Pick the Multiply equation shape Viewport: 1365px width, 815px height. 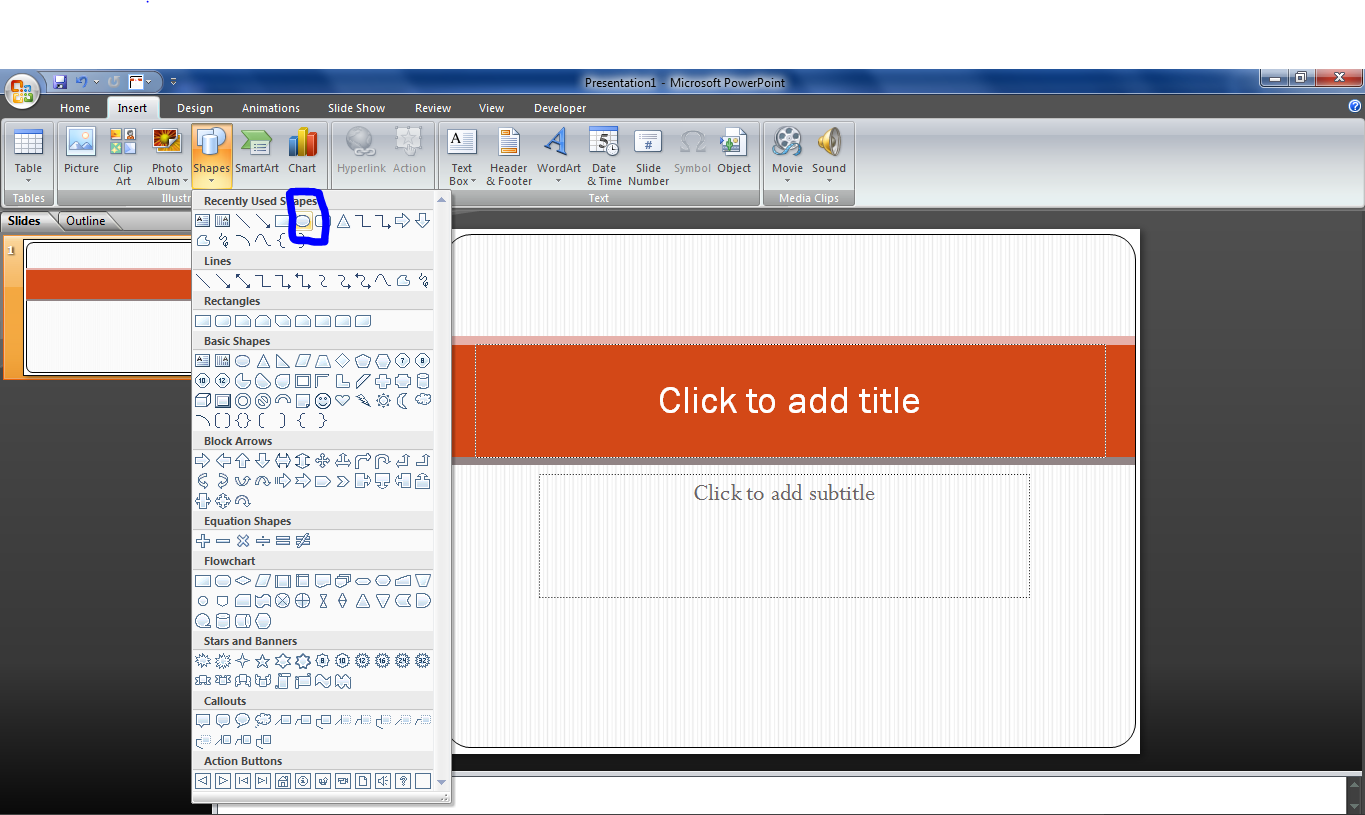pos(243,541)
